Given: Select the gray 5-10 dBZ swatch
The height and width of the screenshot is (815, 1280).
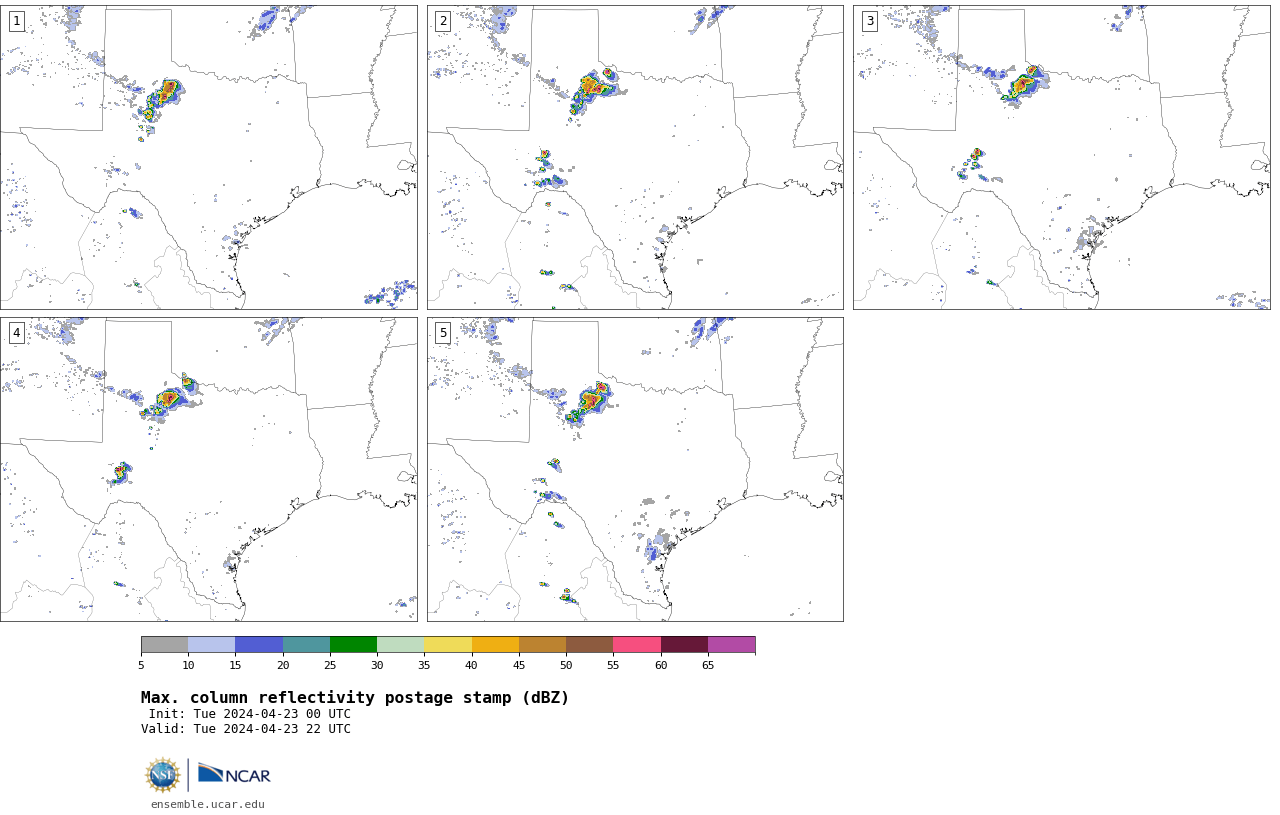Looking at the screenshot, I should coord(164,644).
